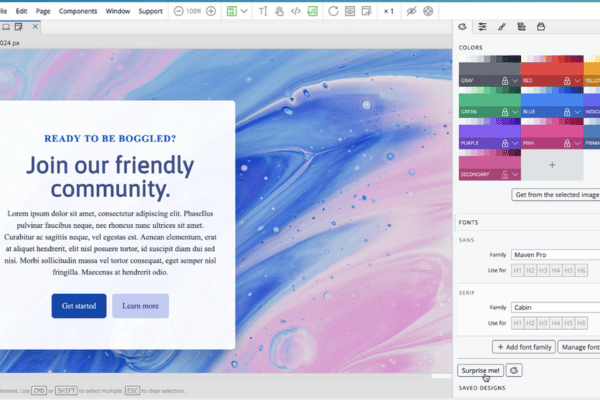Open the Components menu
The width and height of the screenshot is (600, 400).
click(78, 11)
